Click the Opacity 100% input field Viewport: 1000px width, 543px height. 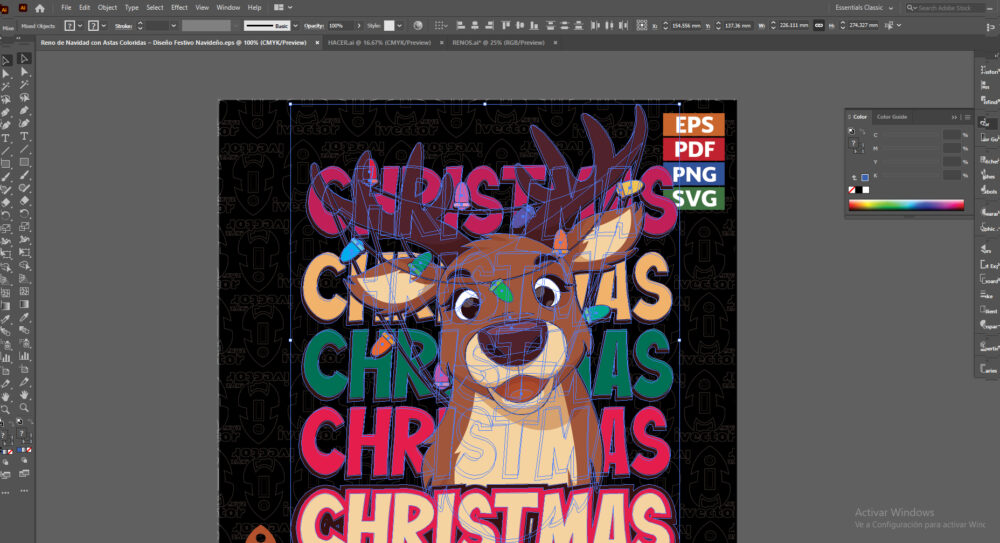(x=341, y=26)
